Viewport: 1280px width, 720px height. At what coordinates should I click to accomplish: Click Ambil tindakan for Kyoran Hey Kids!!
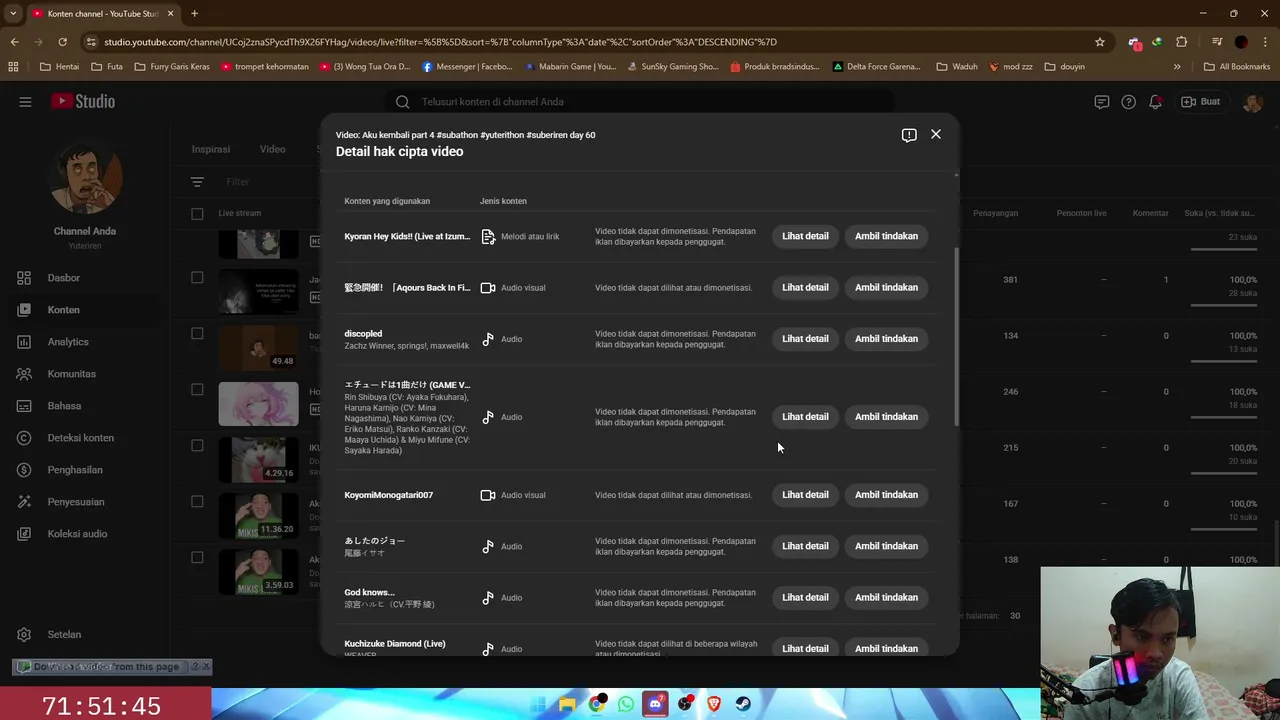pyautogui.click(x=886, y=236)
